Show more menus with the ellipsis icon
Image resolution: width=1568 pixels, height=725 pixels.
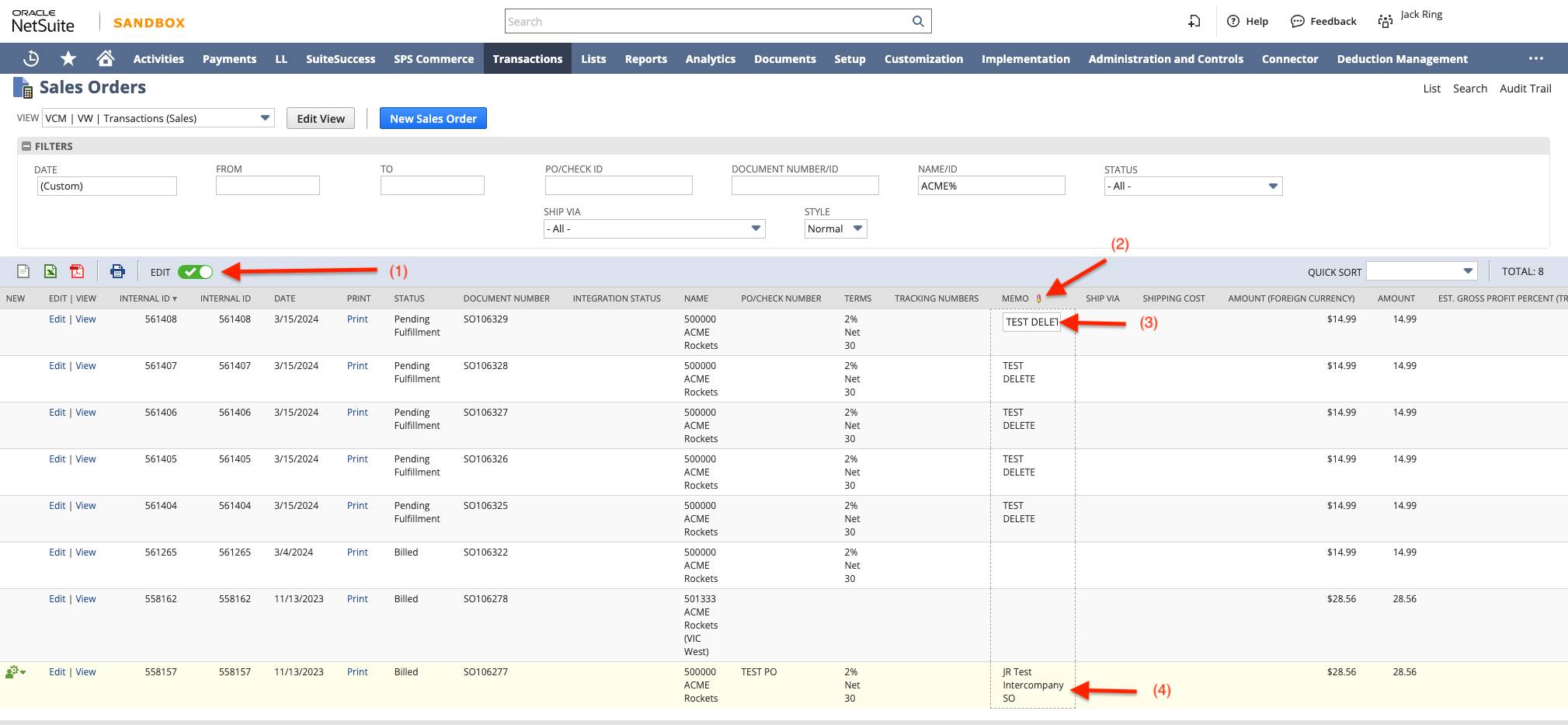(1536, 58)
